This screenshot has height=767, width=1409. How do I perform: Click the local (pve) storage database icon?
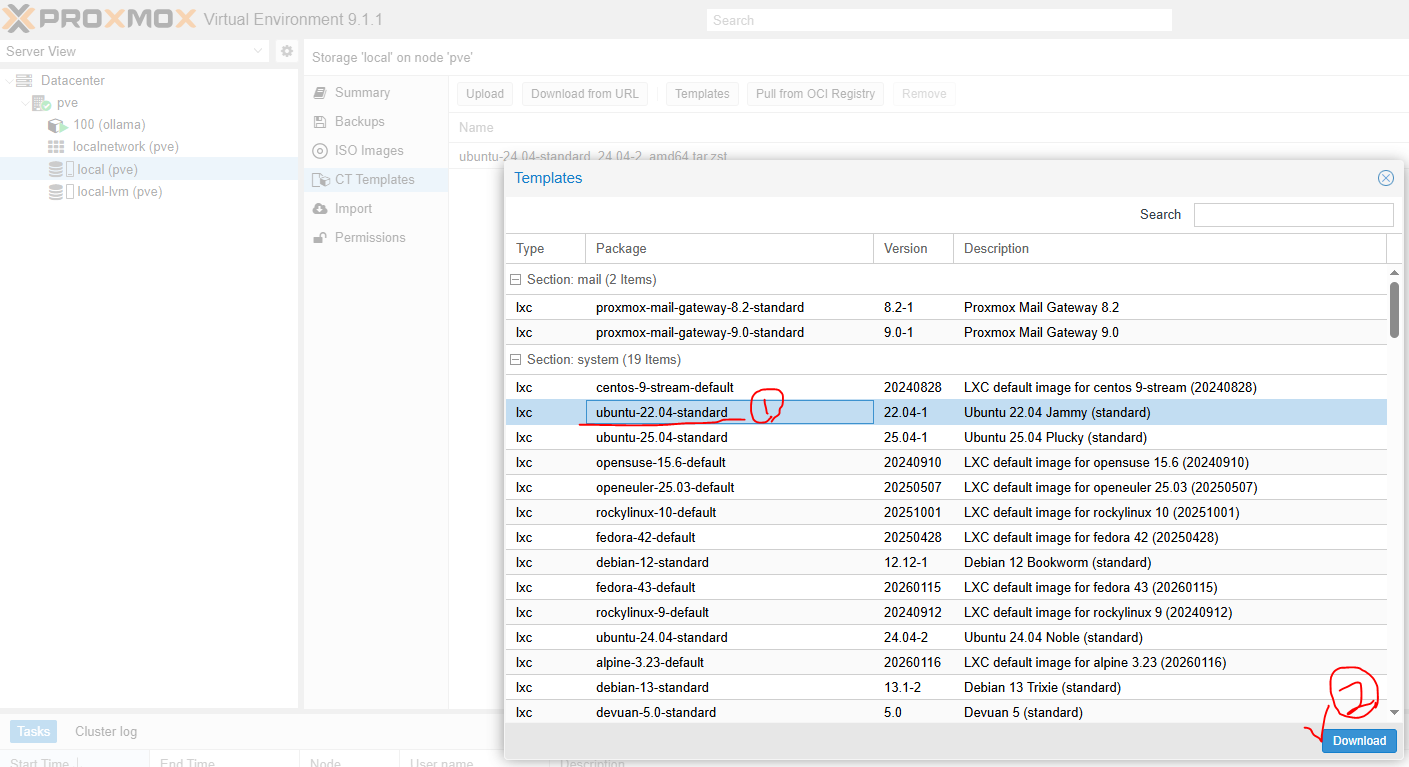(56, 169)
